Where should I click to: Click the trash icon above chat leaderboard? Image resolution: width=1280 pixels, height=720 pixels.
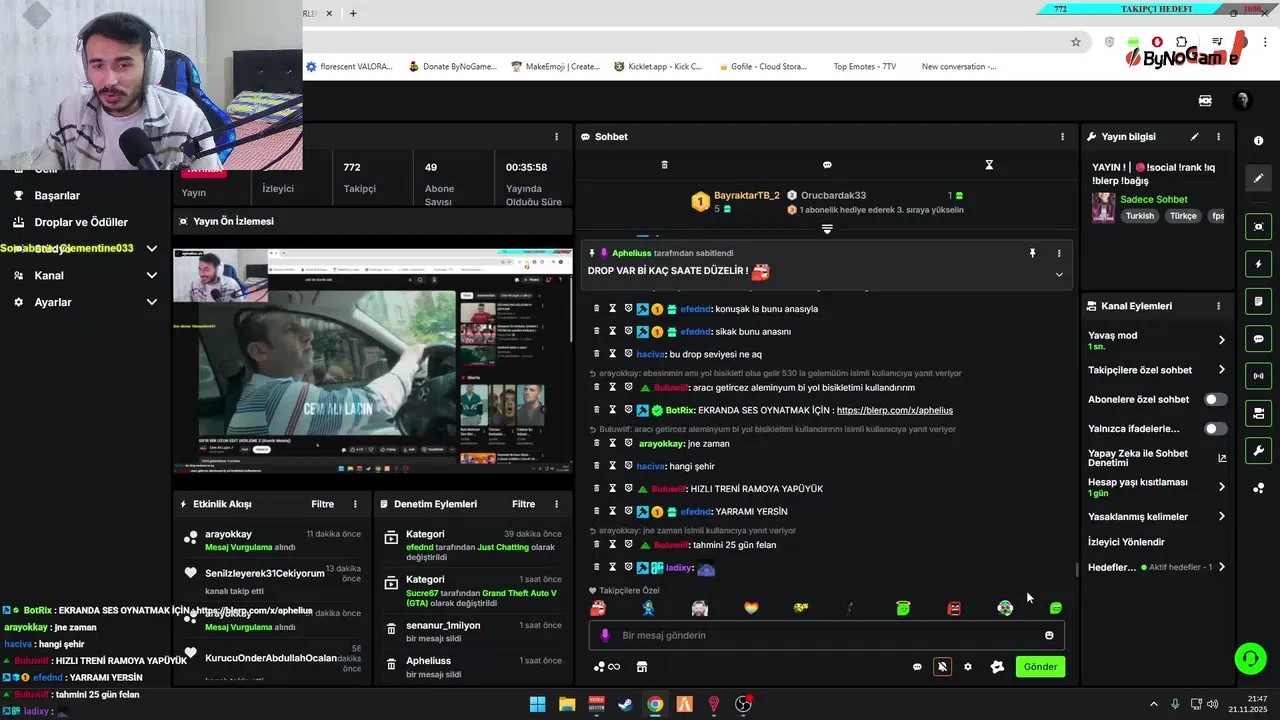tap(664, 165)
